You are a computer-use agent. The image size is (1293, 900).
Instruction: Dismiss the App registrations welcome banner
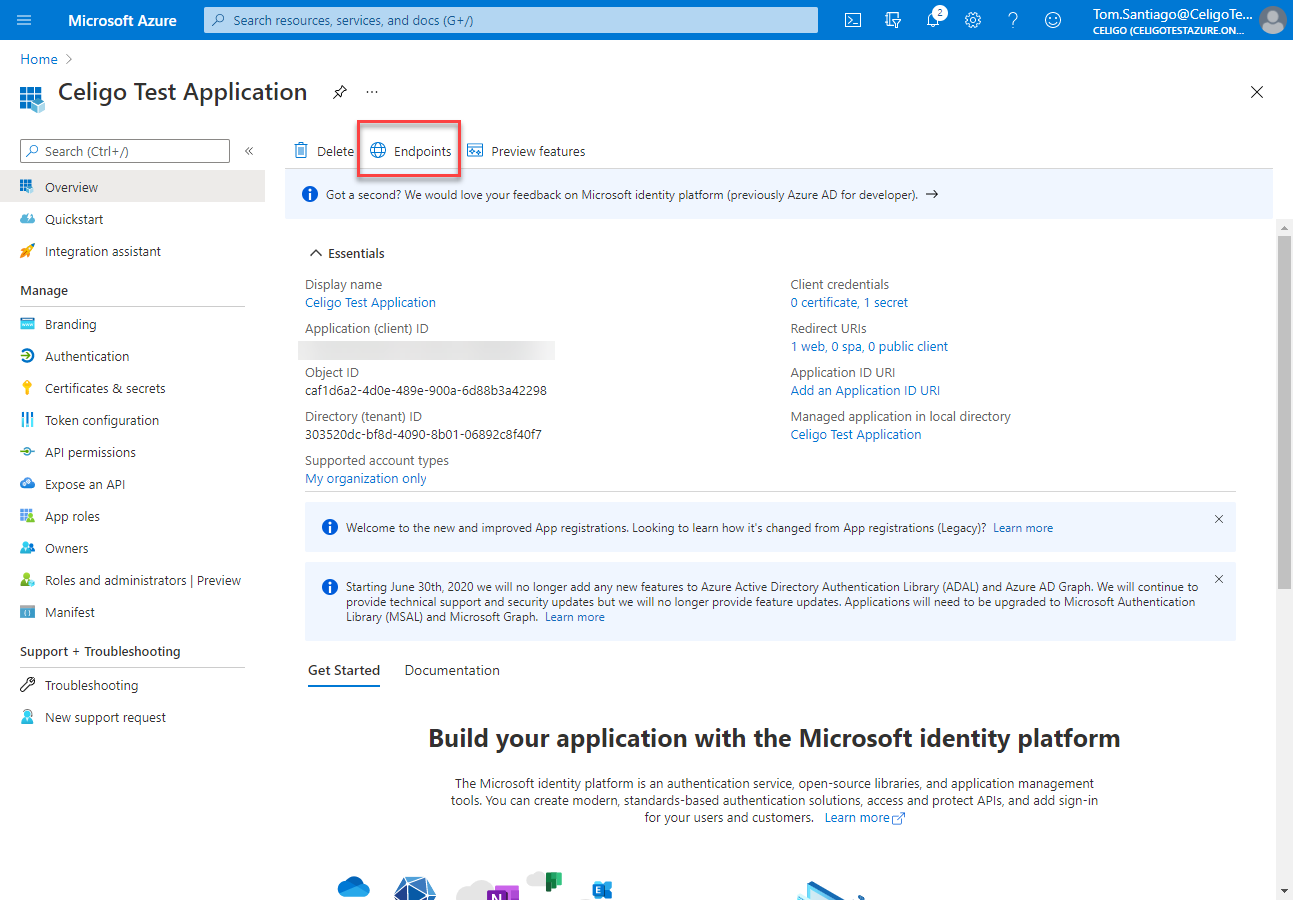point(1218,519)
